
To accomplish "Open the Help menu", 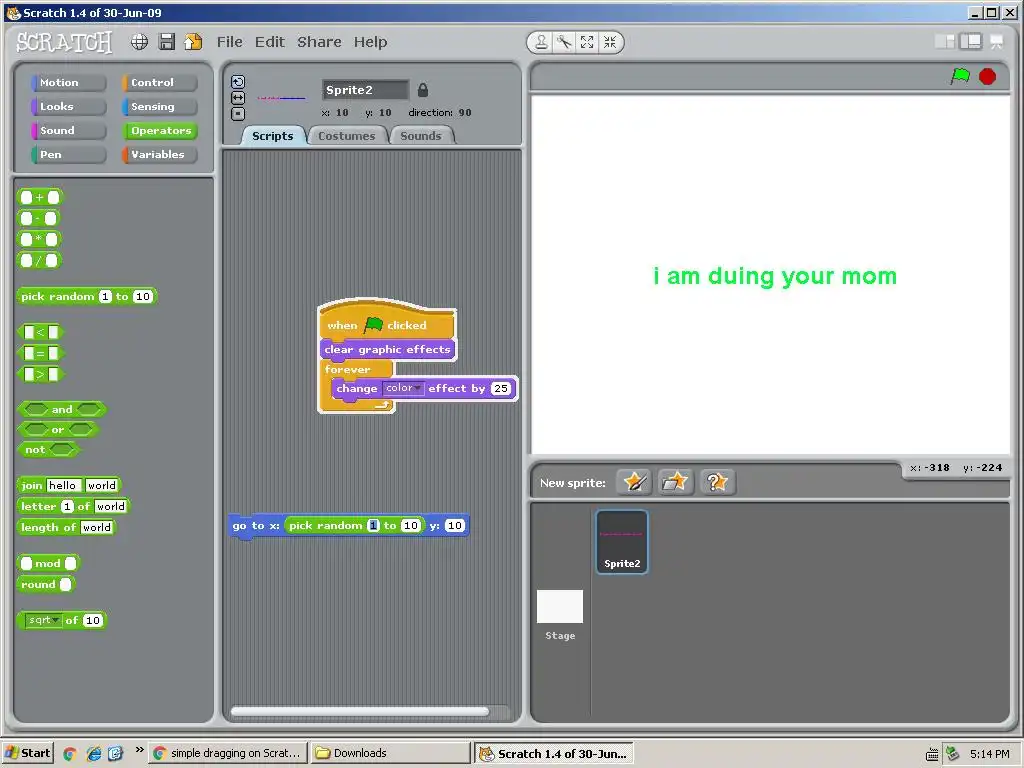I will (x=370, y=42).
